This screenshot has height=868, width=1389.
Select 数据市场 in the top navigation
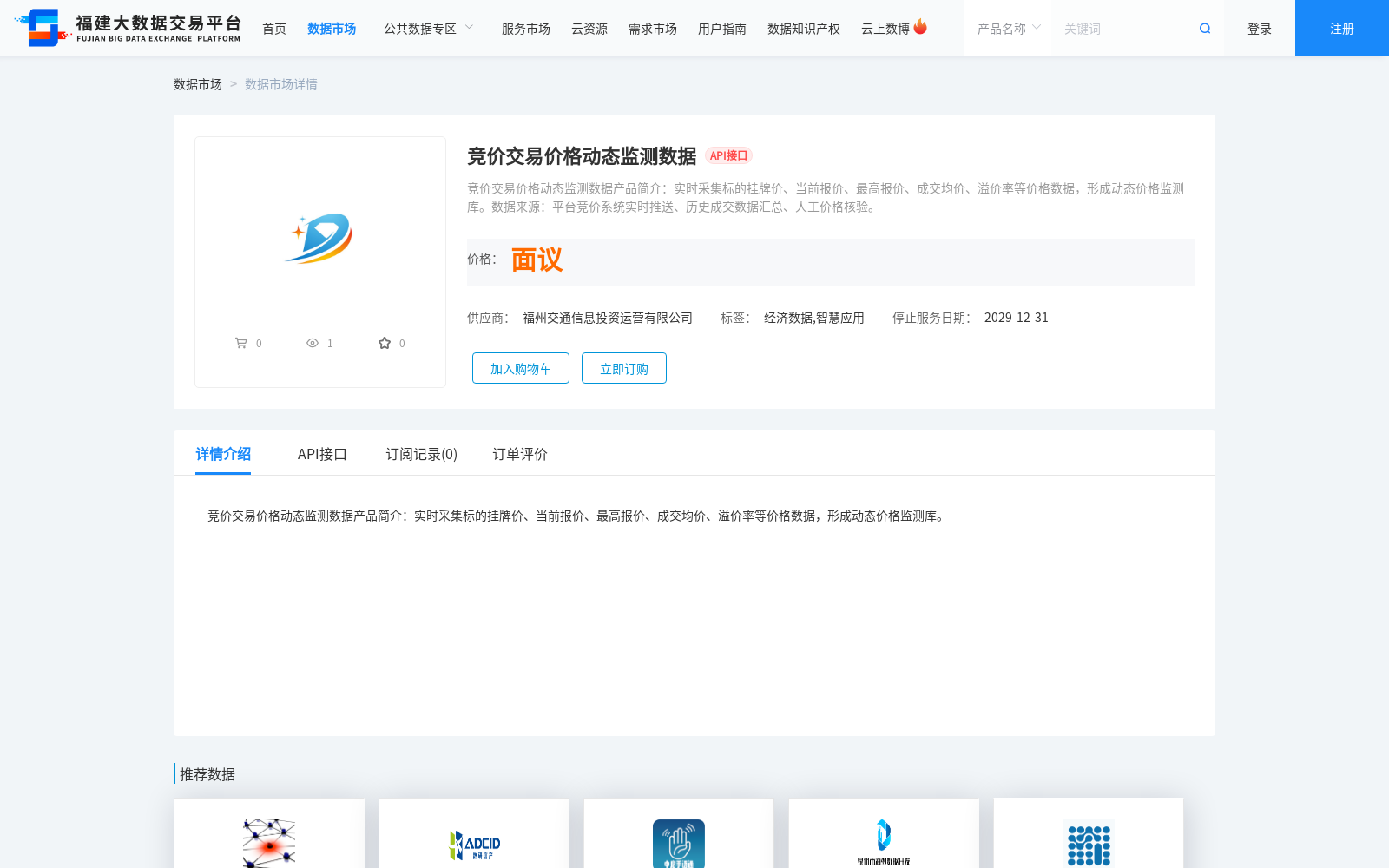click(x=332, y=29)
